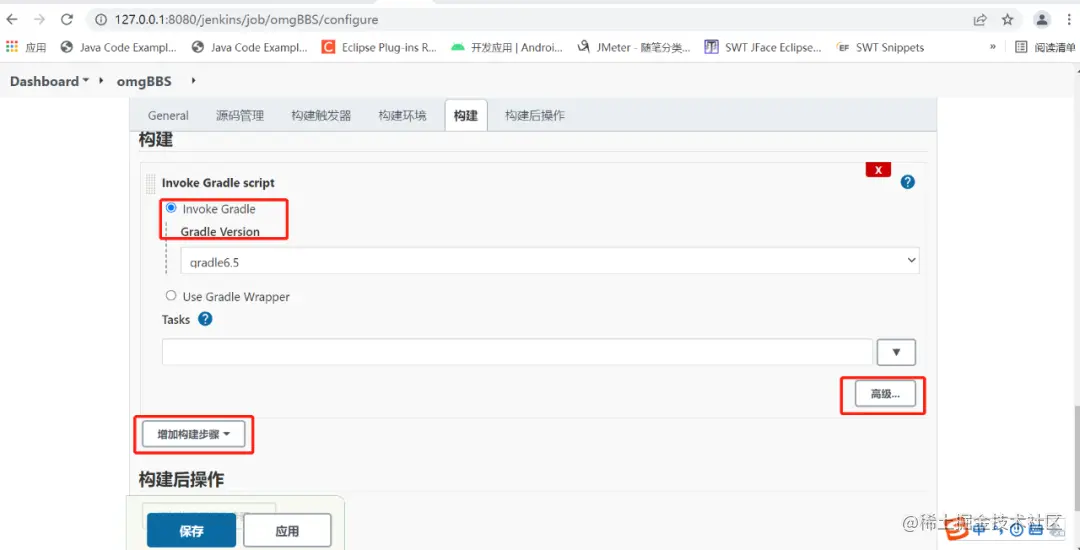This screenshot has height=550, width=1080.
Task: Open the 应用 apps grid shortcut
Action: 25,47
